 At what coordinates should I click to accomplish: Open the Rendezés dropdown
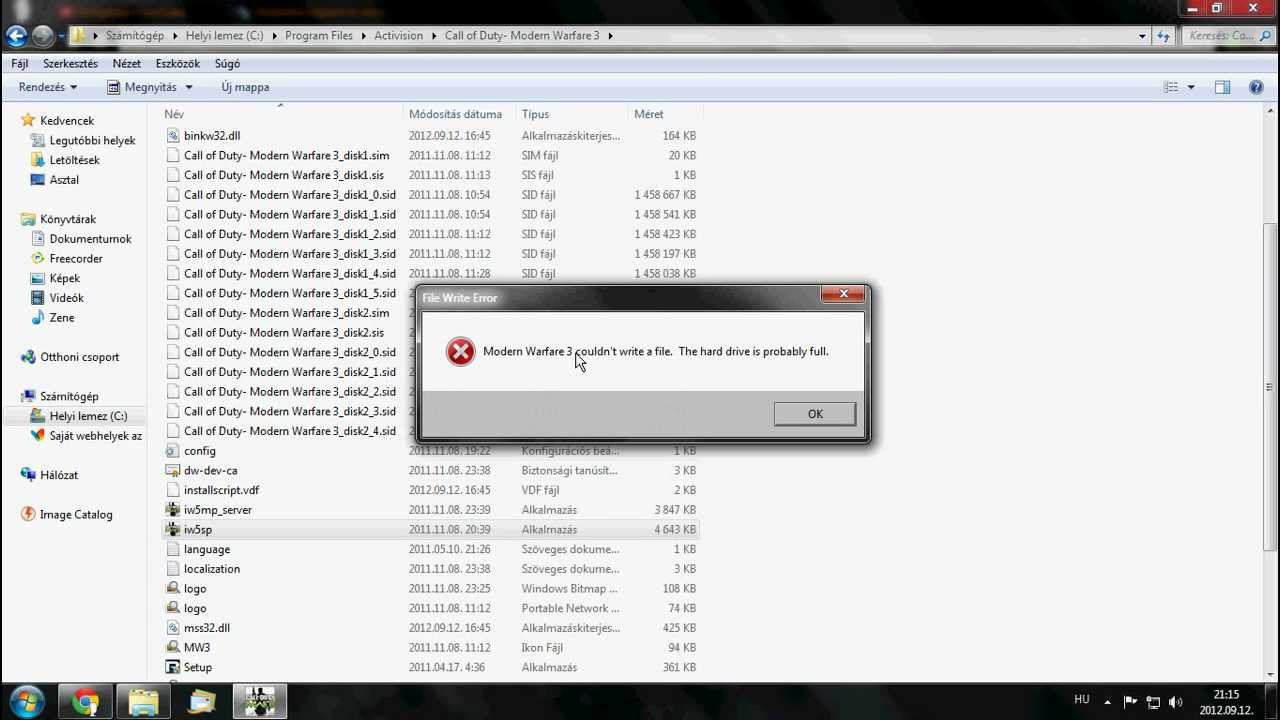(47, 87)
